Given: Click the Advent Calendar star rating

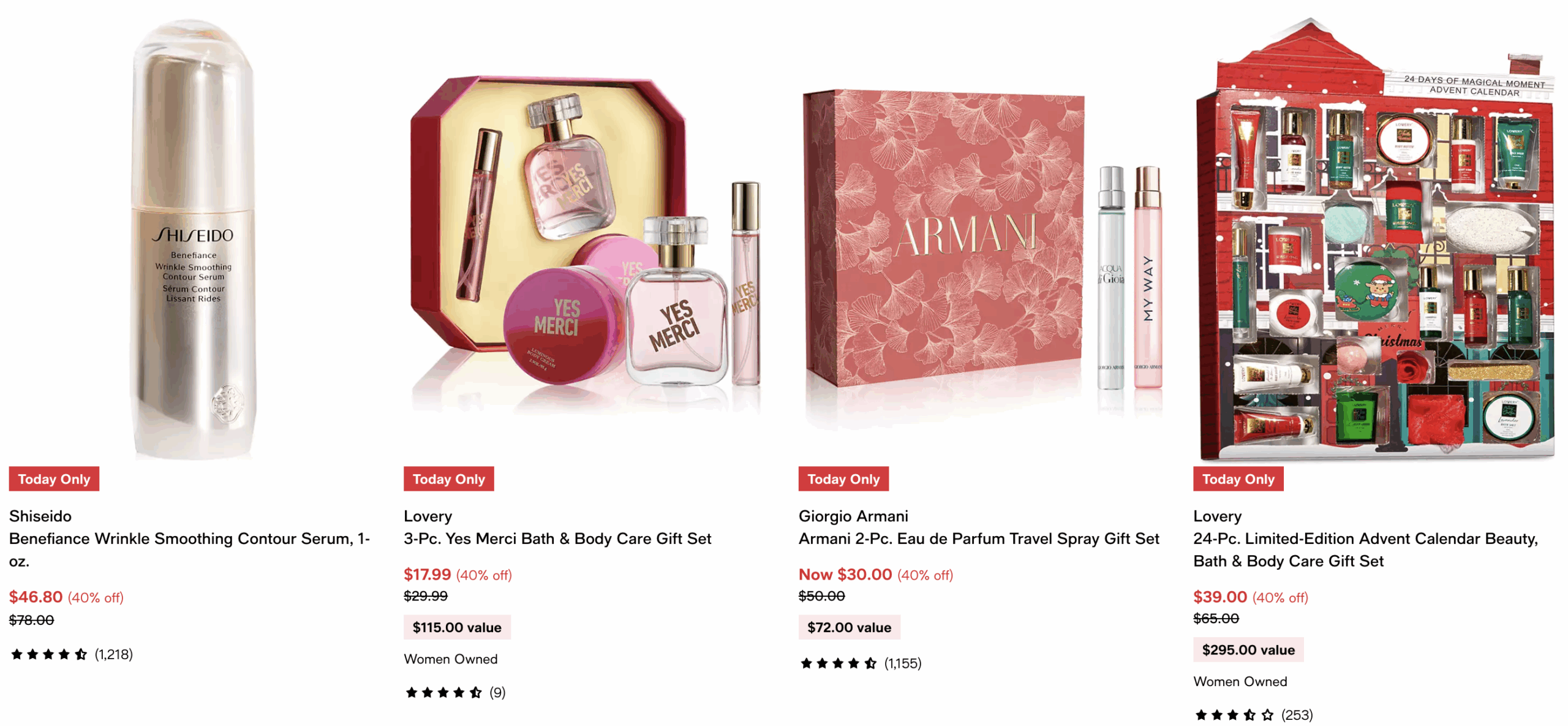Looking at the screenshot, I should 1253,714.
